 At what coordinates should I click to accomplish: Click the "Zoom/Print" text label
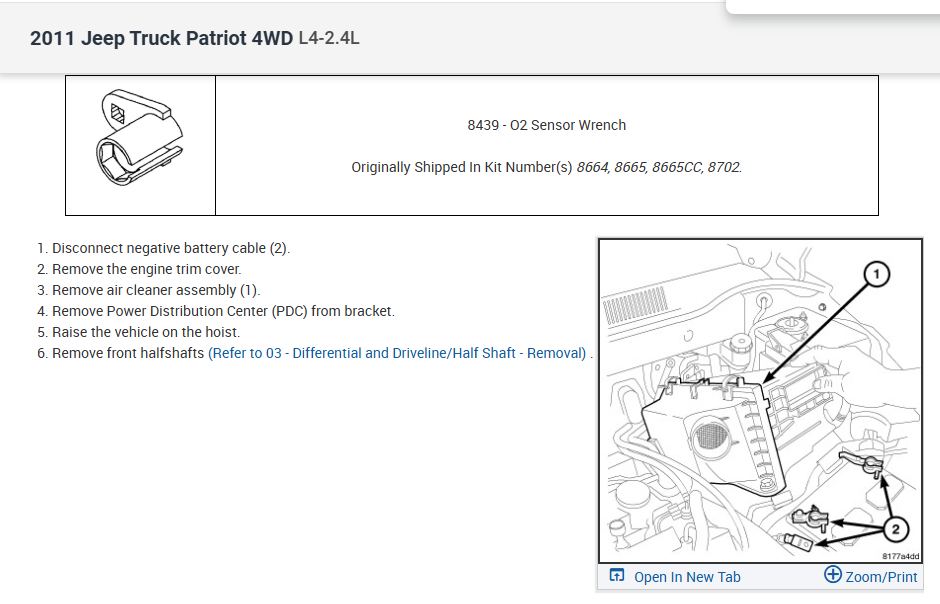coord(882,577)
